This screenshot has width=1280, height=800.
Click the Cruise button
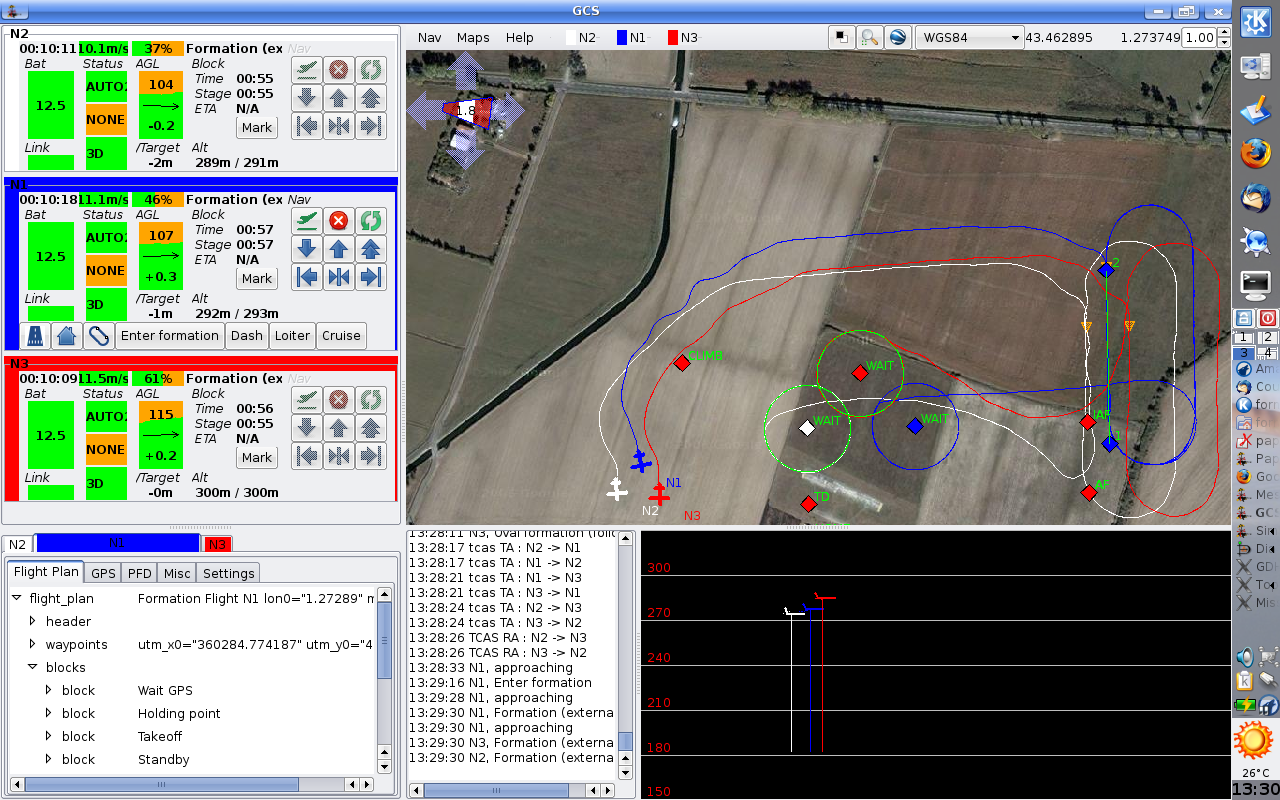point(341,336)
